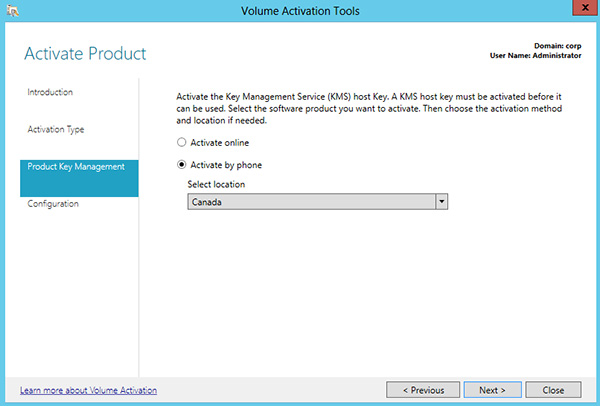The image size is (600, 406).
Task: Expand the location dropdown arrow
Action: (441, 202)
